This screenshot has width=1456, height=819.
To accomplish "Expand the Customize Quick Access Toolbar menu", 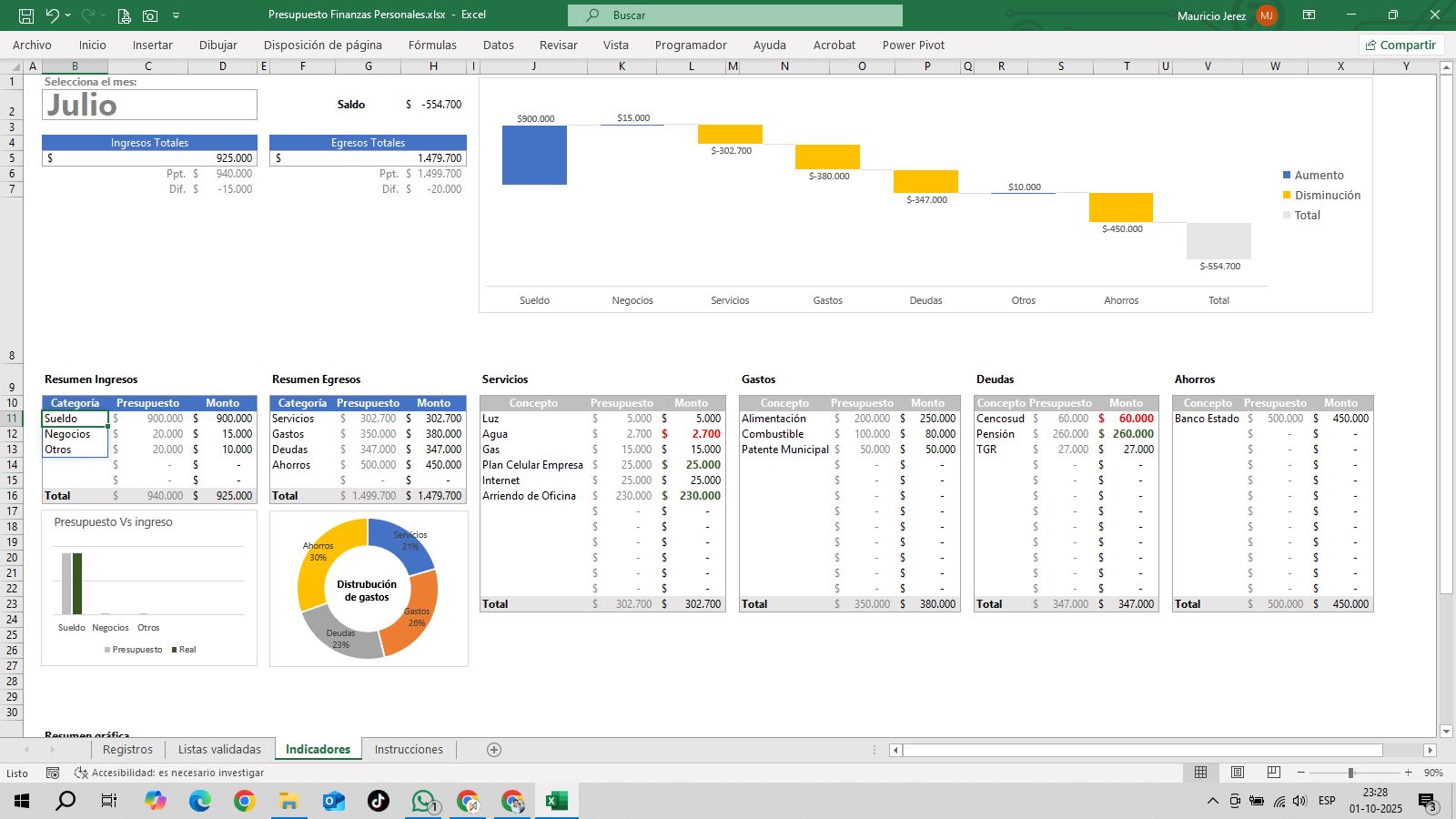I will tap(176, 15).
